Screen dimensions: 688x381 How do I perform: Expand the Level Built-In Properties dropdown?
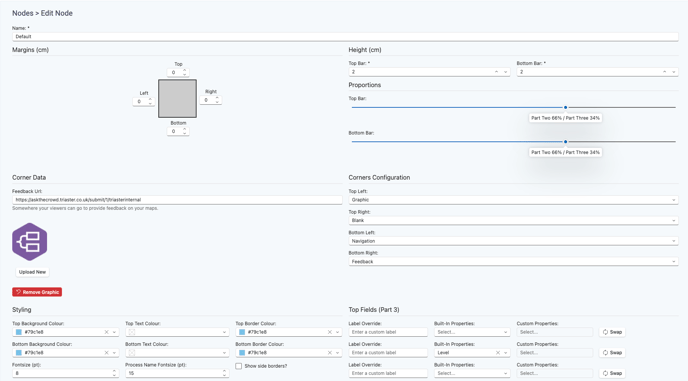pos(505,352)
